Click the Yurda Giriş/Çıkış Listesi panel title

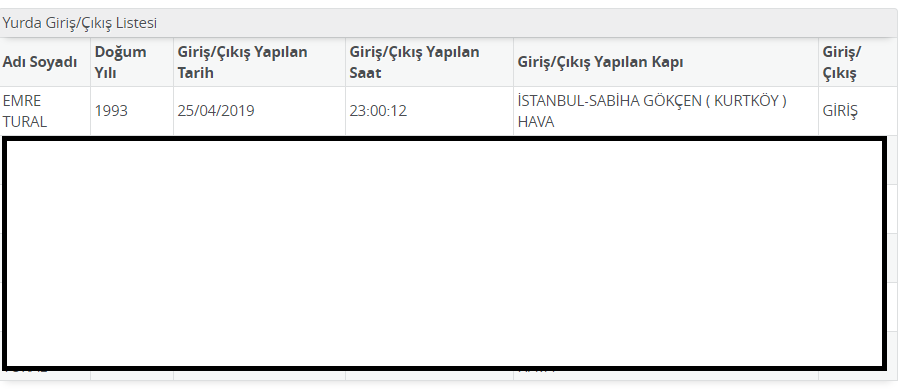[x=80, y=23]
